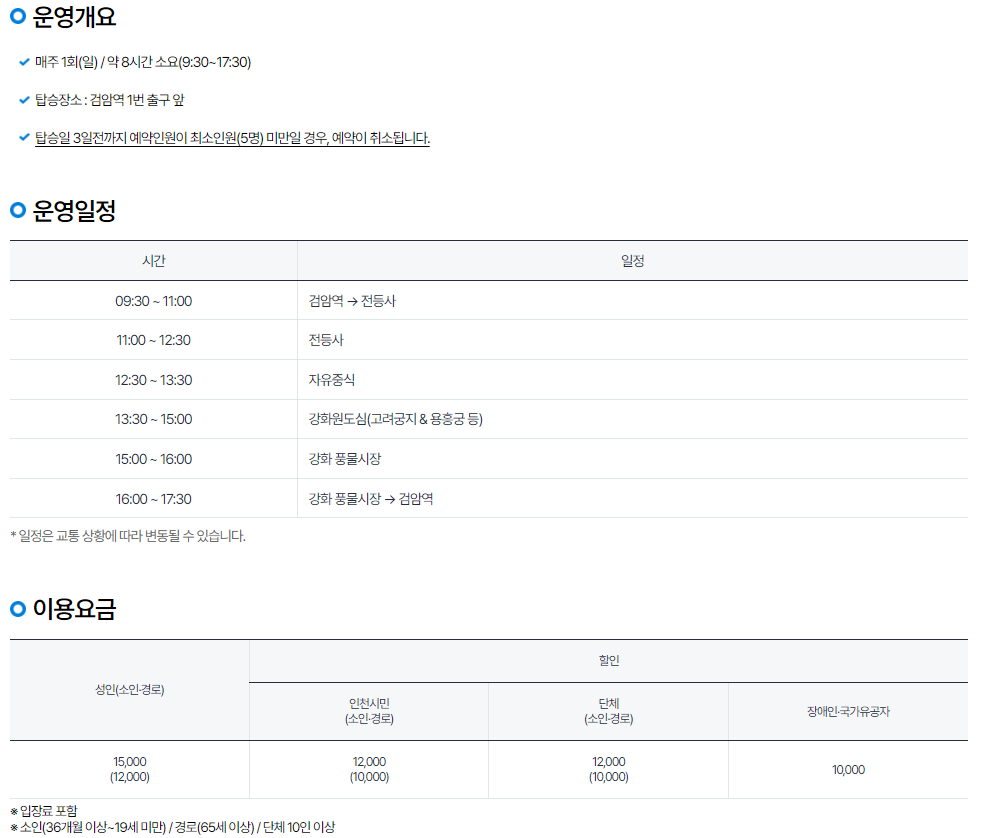Viewport: 982px width, 838px height.
Task: Select the time cell 15:00 ~ 16:00
Action: point(153,459)
